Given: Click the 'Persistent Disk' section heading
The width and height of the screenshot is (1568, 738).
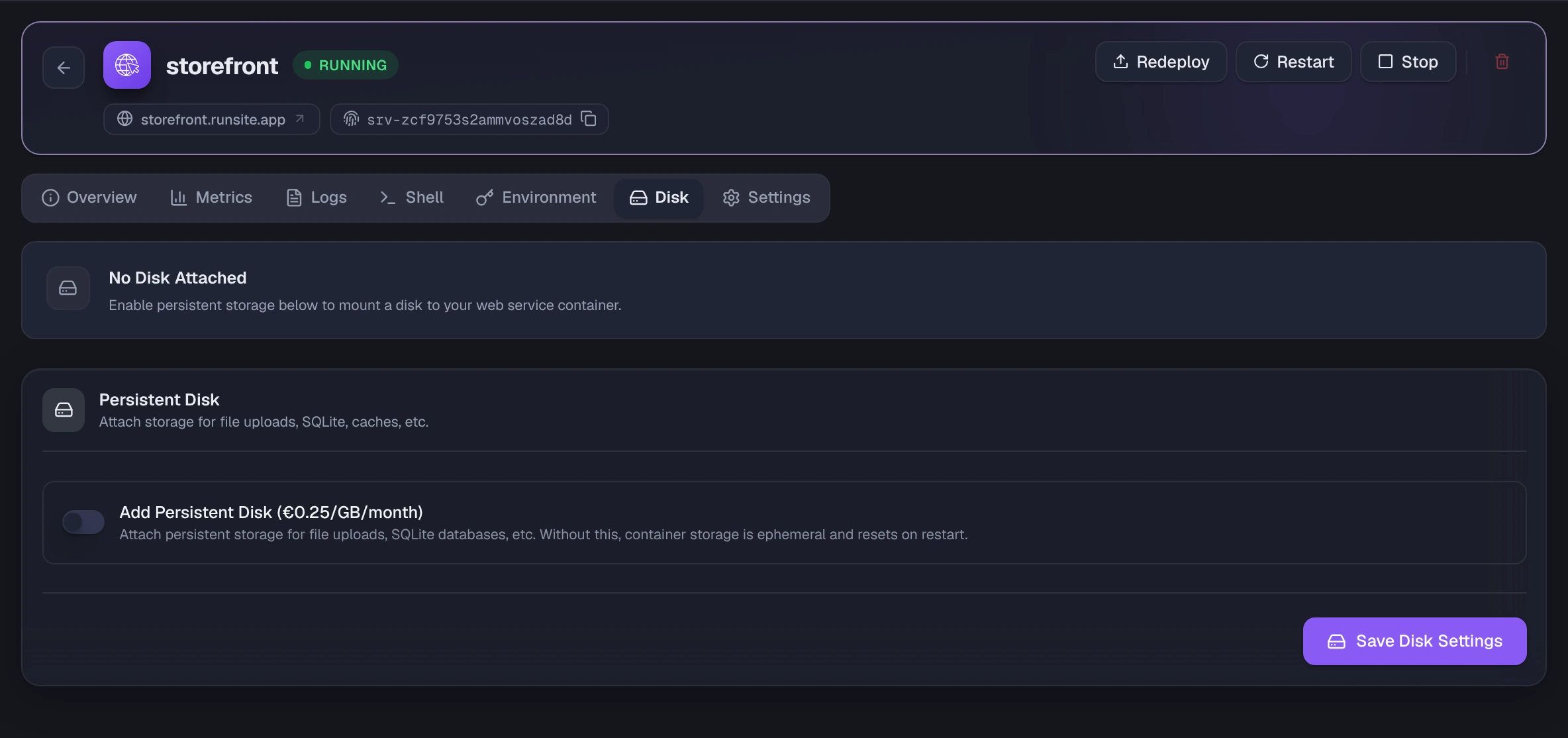Looking at the screenshot, I should tap(159, 399).
